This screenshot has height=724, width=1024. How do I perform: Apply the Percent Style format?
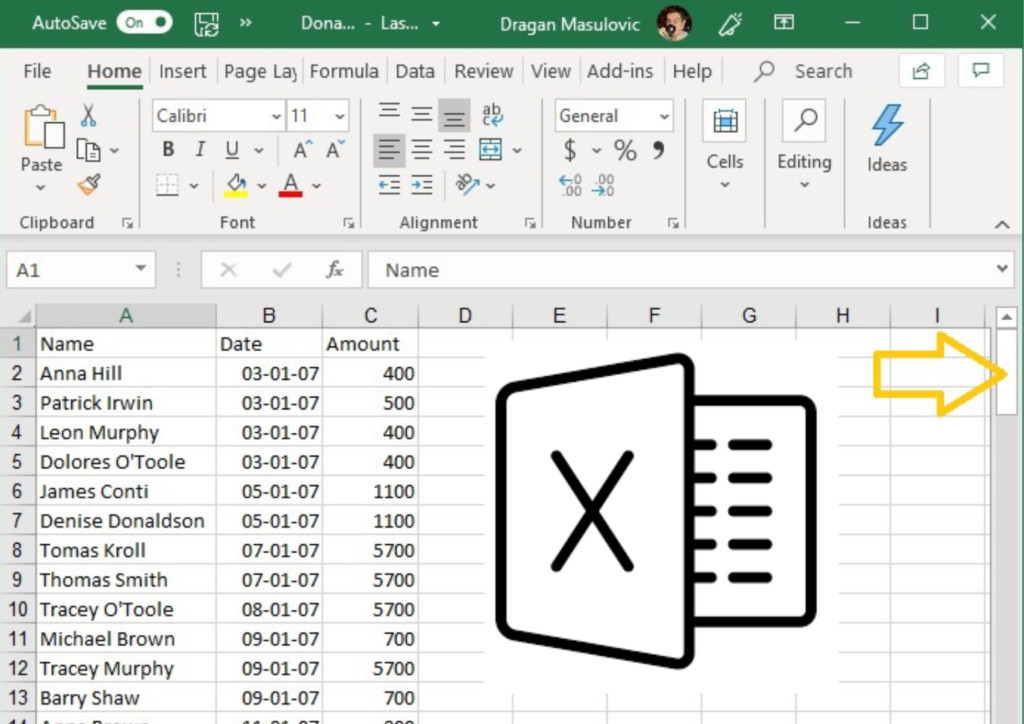(x=625, y=150)
